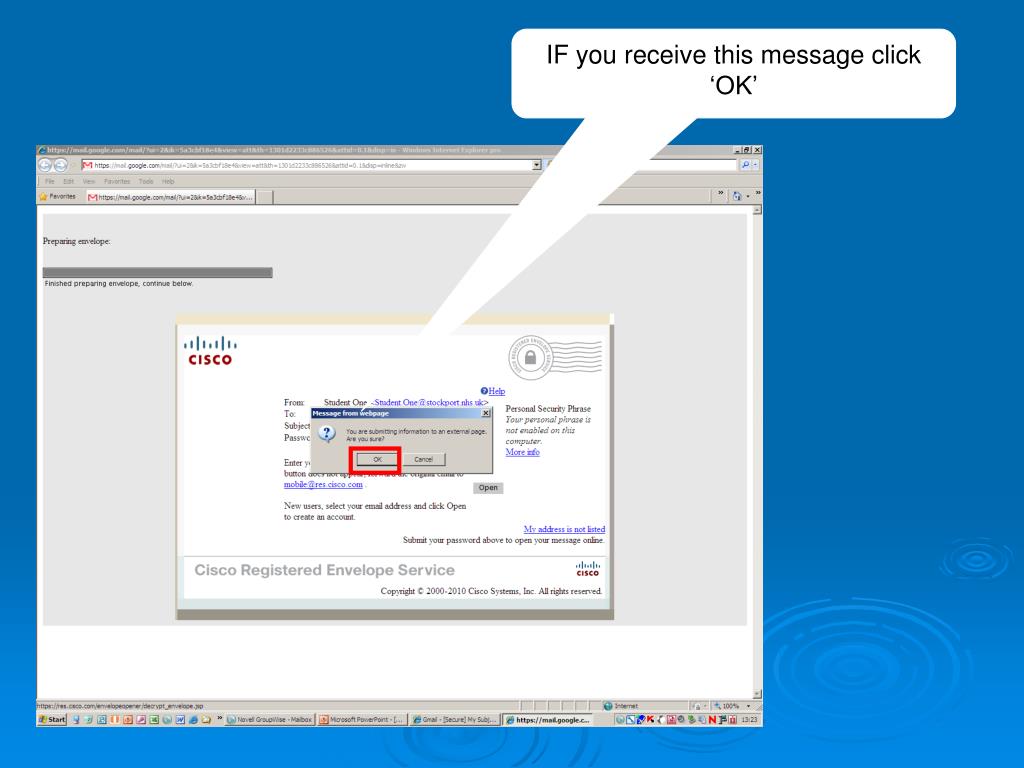Open the 100% zoom level dropdown

748,706
